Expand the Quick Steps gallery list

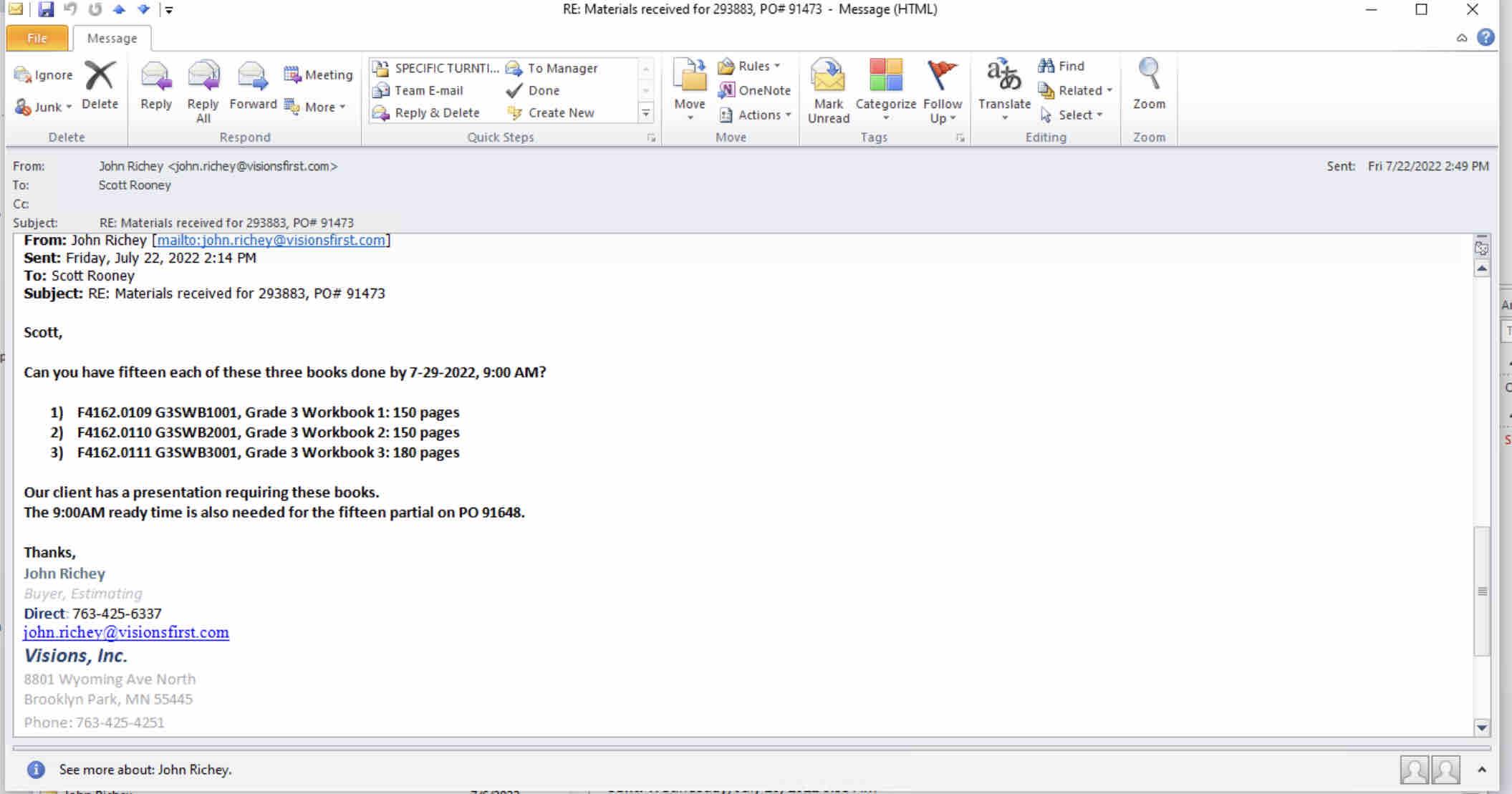coord(645,113)
